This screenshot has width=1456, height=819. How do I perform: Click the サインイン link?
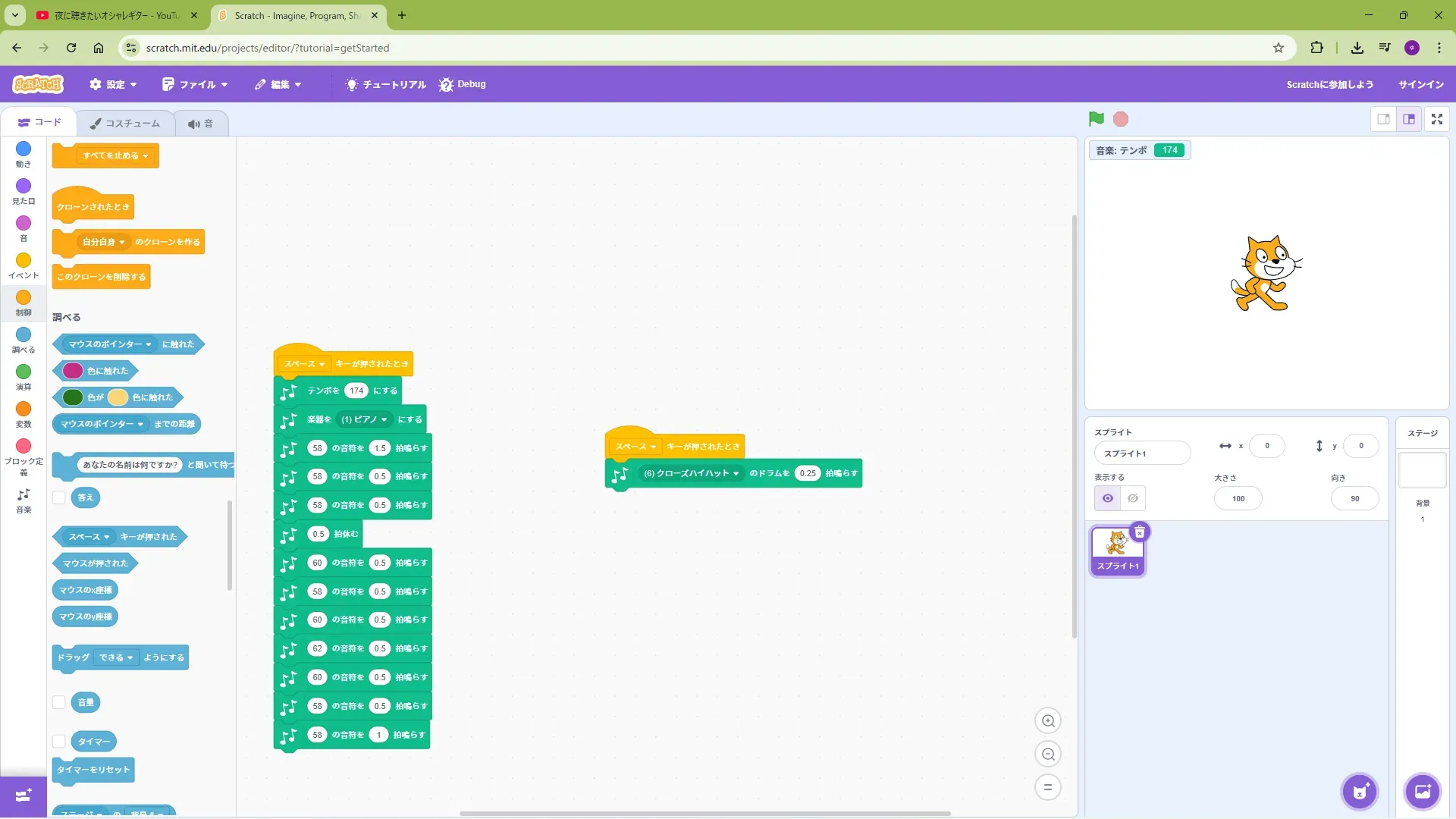coord(1420,84)
